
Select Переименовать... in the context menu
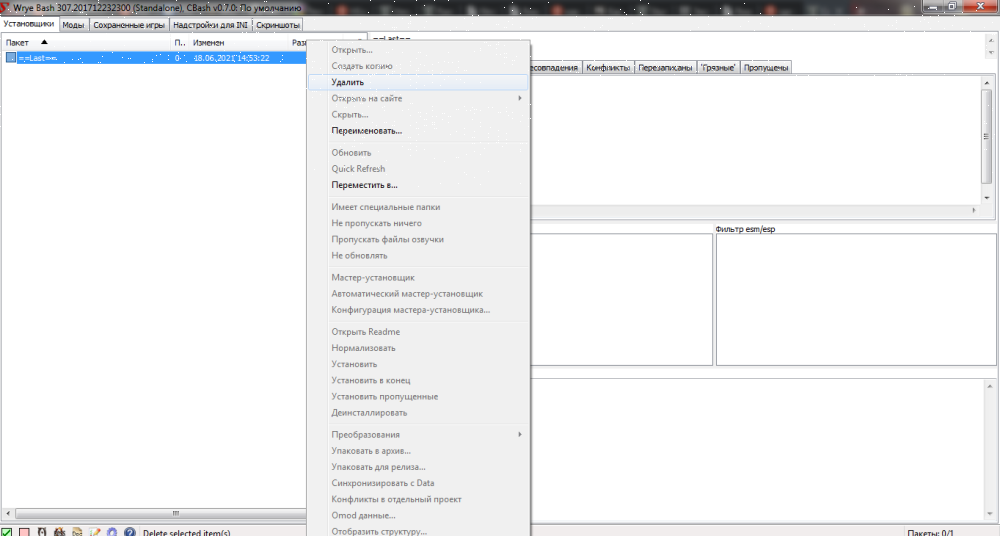coord(418,131)
